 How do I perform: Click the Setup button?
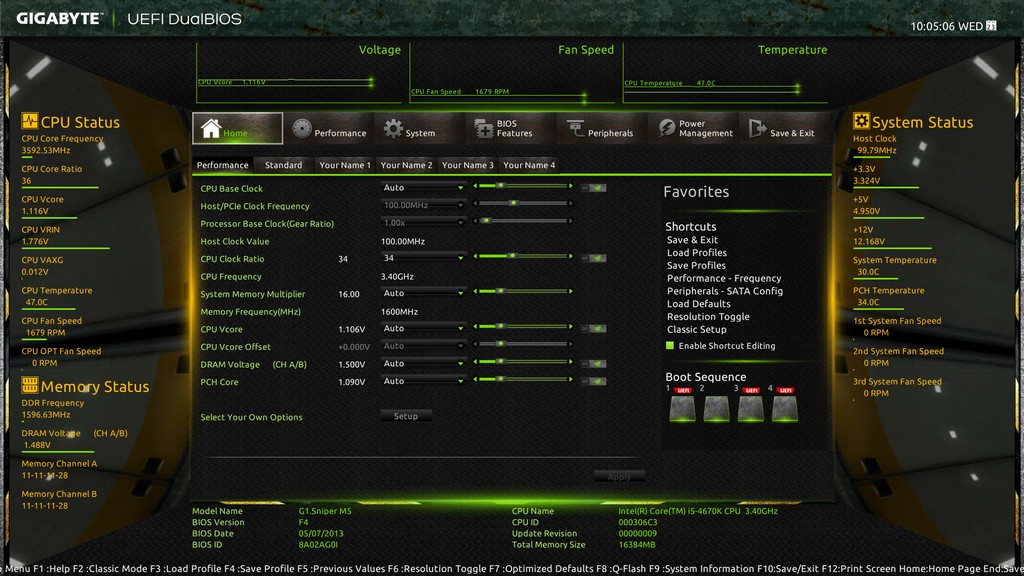(406, 416)
